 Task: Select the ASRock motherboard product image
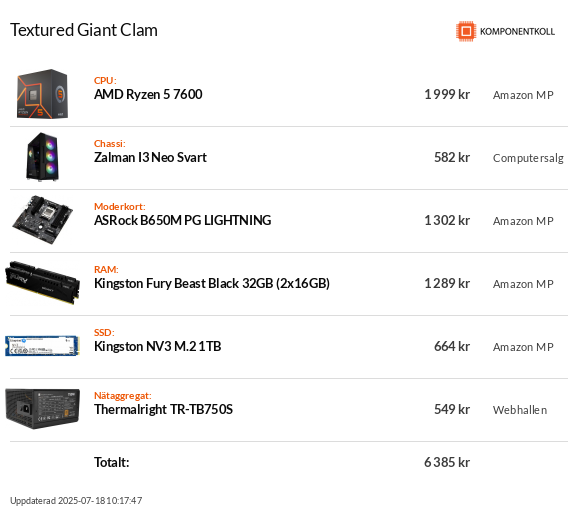pos(43,220)
